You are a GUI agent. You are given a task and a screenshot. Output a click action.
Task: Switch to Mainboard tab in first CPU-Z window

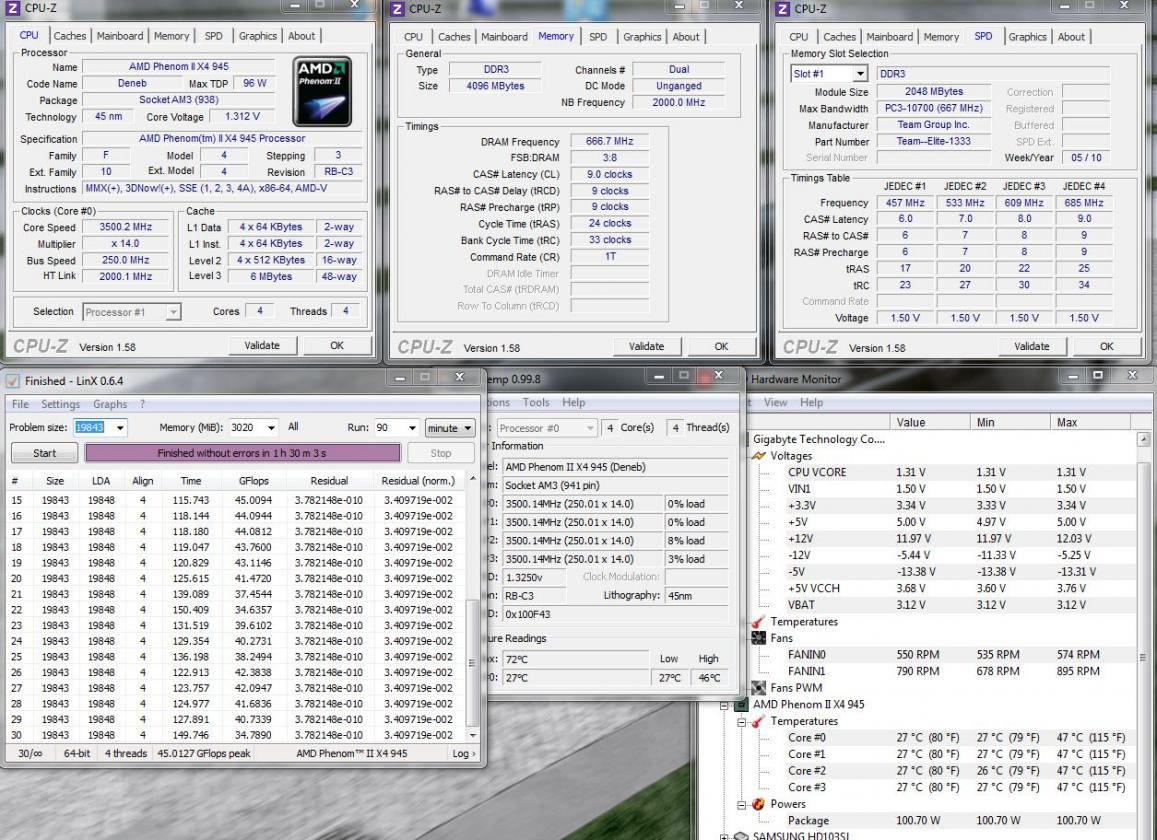coord(120,35)
